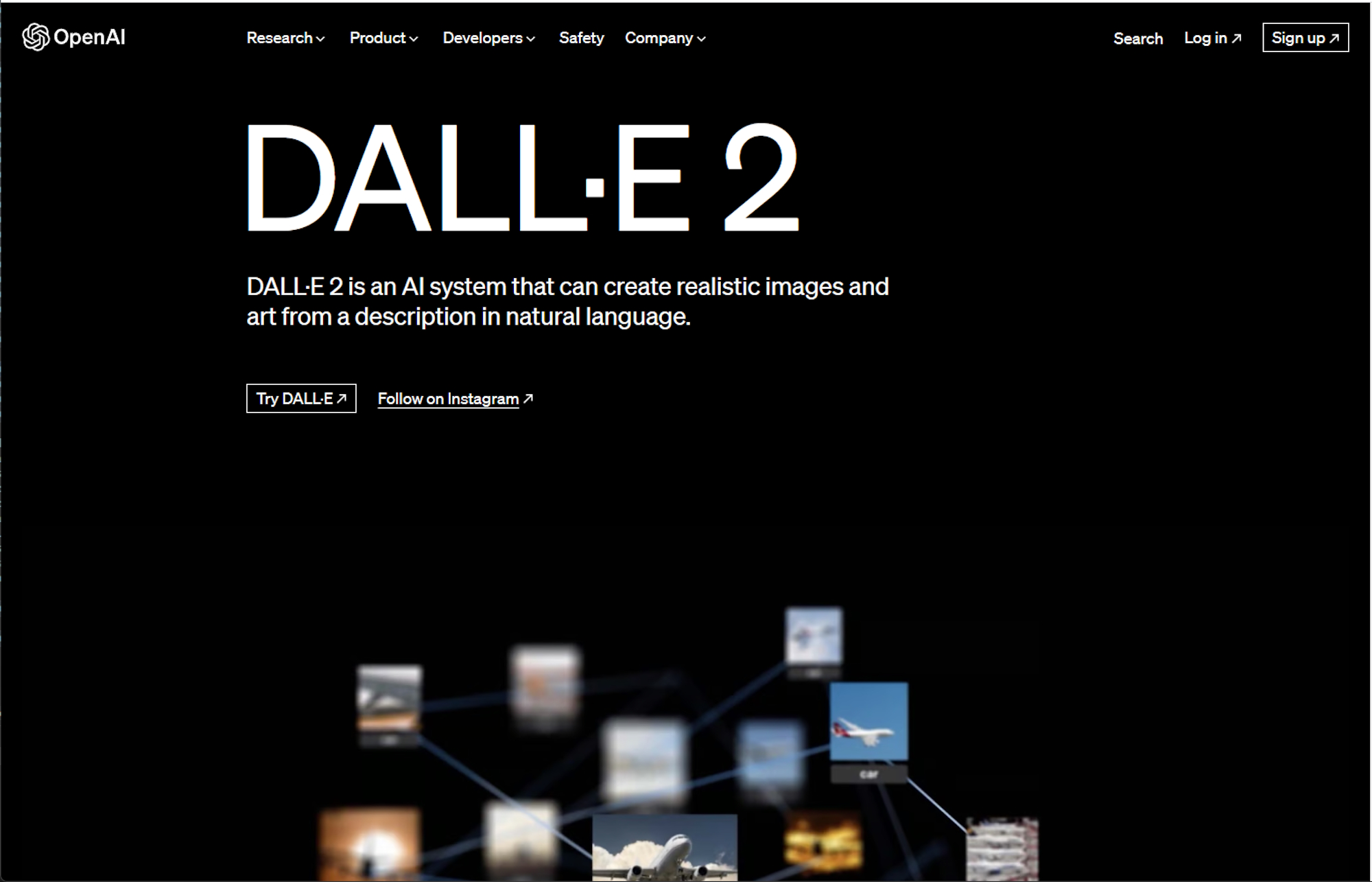Expand the Research dropdown menu
Image resolution: width=1372 pixels, height=882 pixels.
[x=285, y=37]
